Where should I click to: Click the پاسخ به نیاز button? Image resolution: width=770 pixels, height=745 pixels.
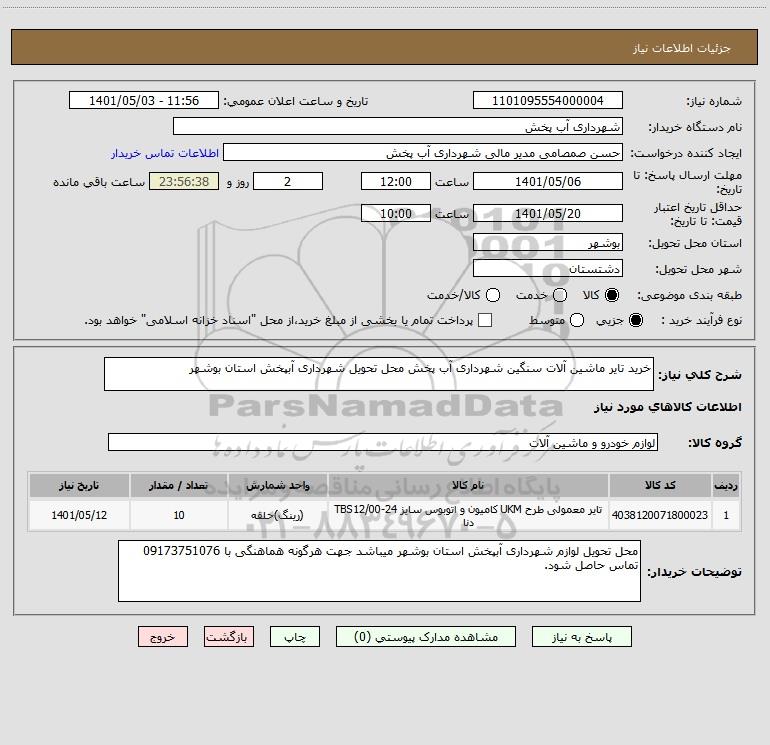tap(582, 637)
